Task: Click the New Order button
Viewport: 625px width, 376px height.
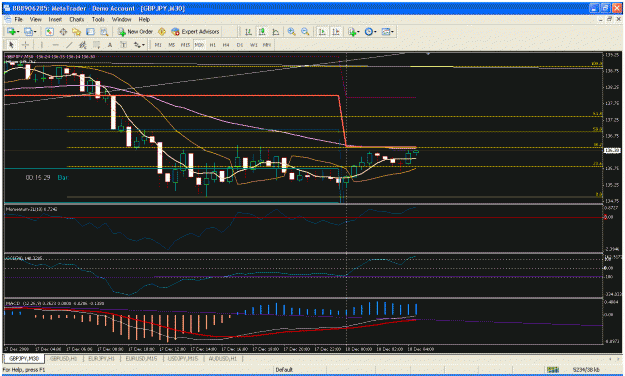Action: click(x=135, y=31)
